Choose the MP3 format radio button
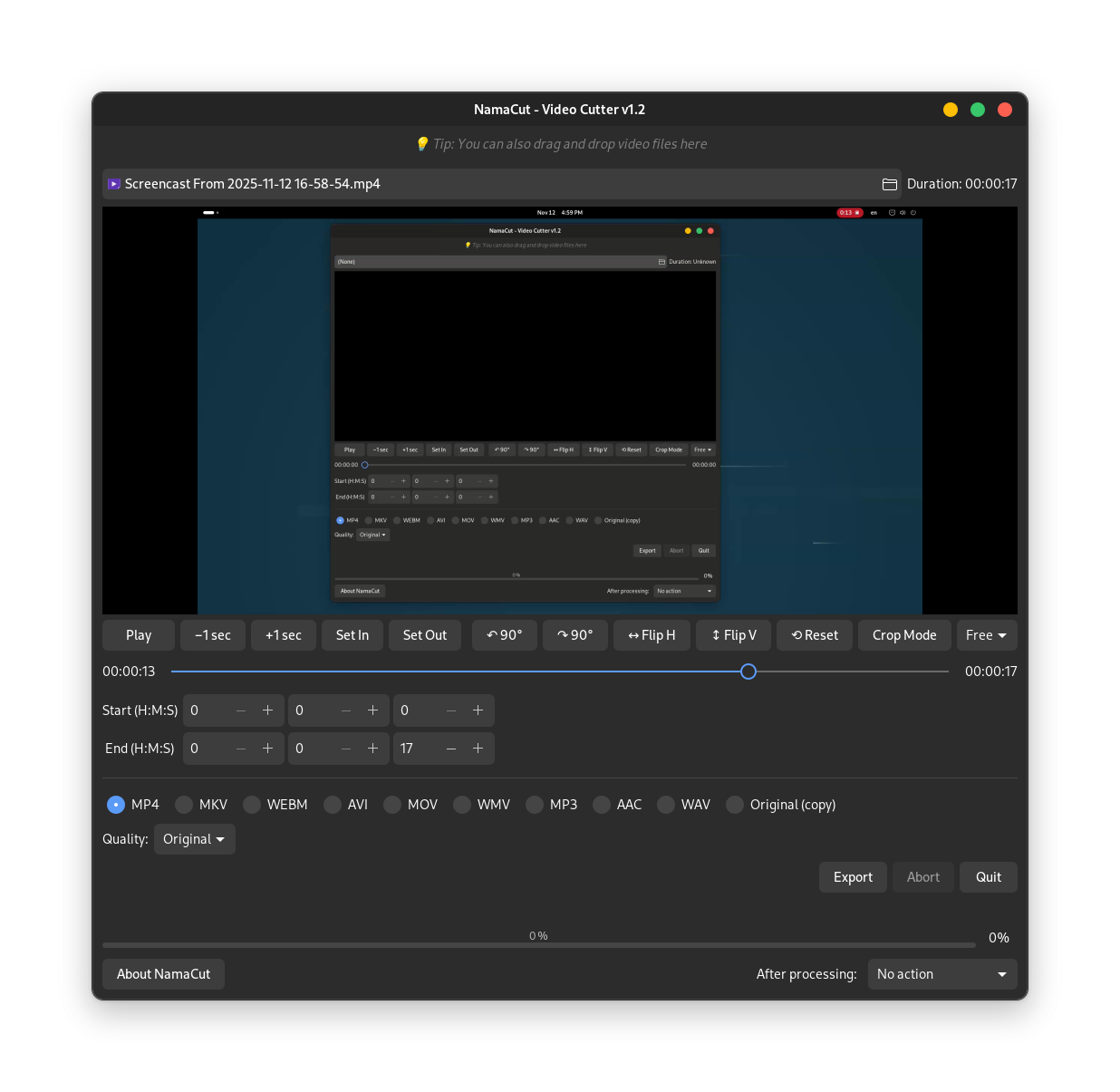The width and height of the screenshot is (1120, 1092). pos(536,805)
